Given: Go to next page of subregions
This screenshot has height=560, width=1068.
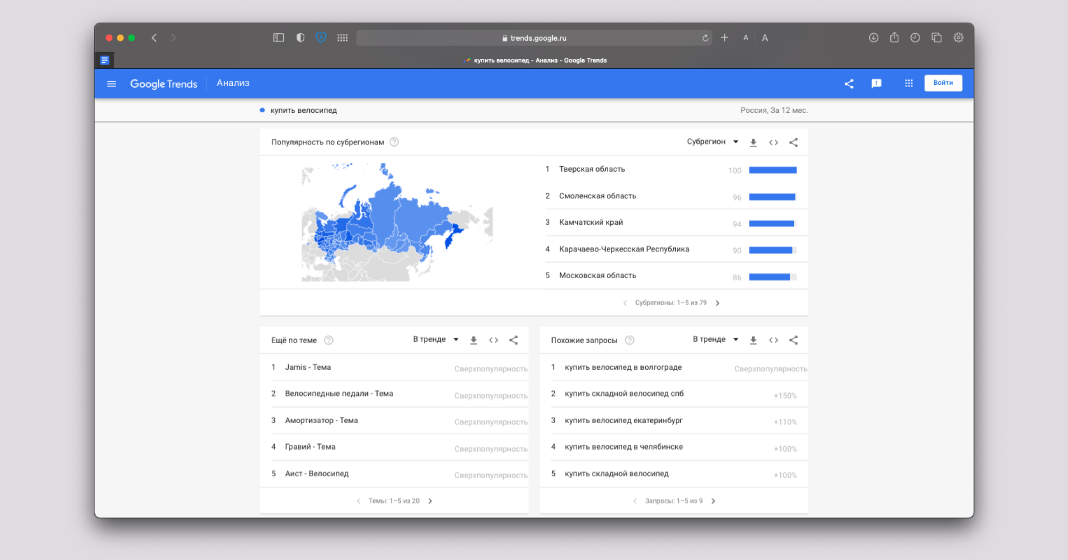Looking at the screenshot, I should tap(717, 303).
